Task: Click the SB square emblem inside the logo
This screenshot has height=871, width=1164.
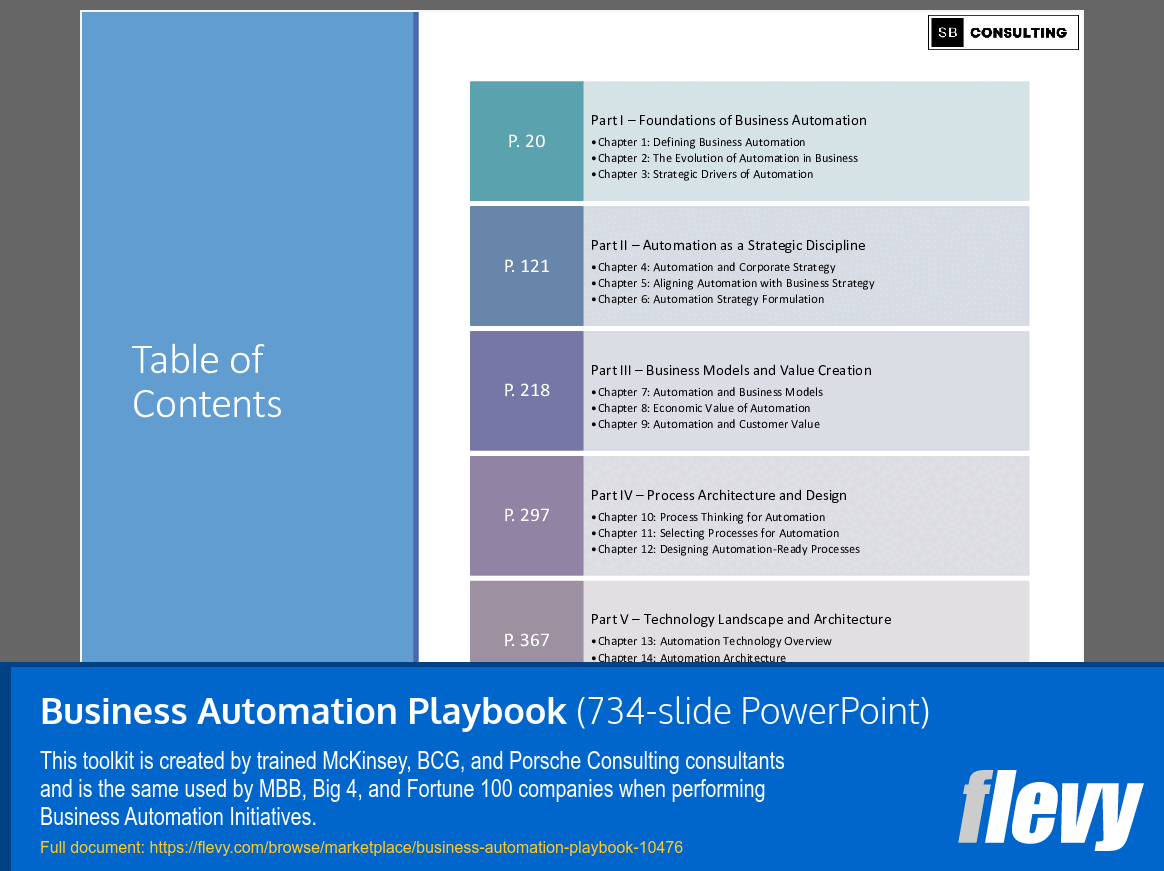Action: (x=945, y=32)
